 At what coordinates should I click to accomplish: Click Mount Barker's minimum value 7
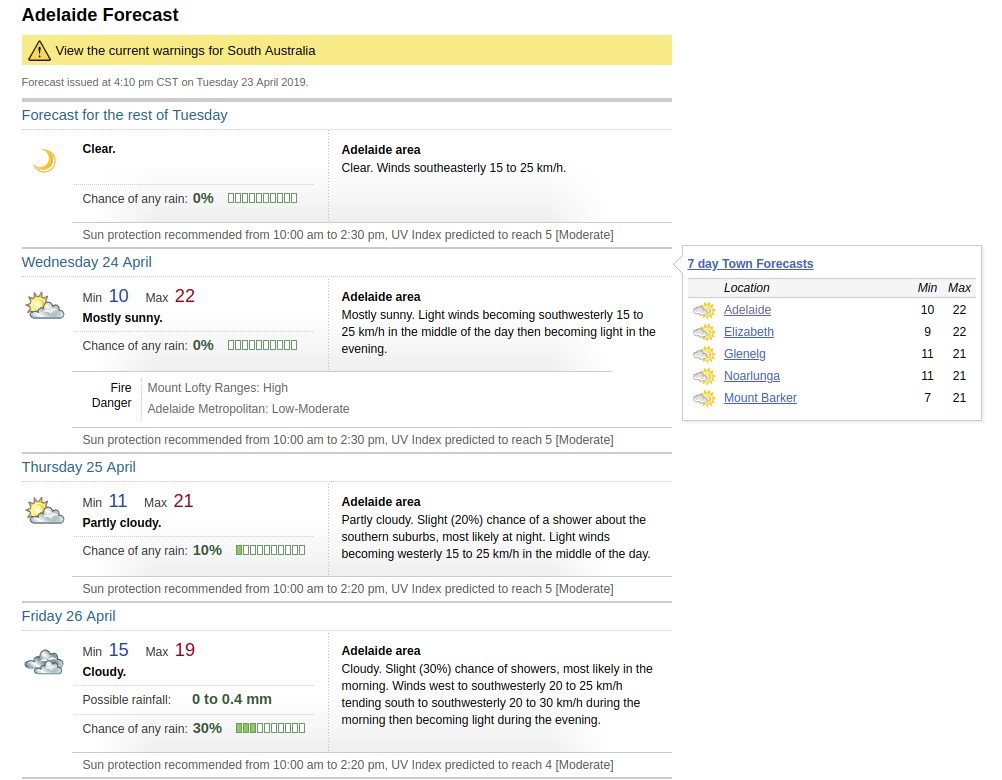coord(927,398)
